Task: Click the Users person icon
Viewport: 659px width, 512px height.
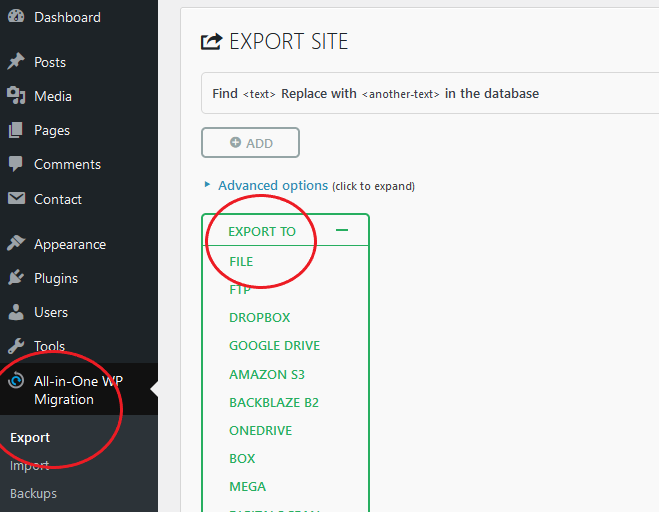Action: point(16,312)
